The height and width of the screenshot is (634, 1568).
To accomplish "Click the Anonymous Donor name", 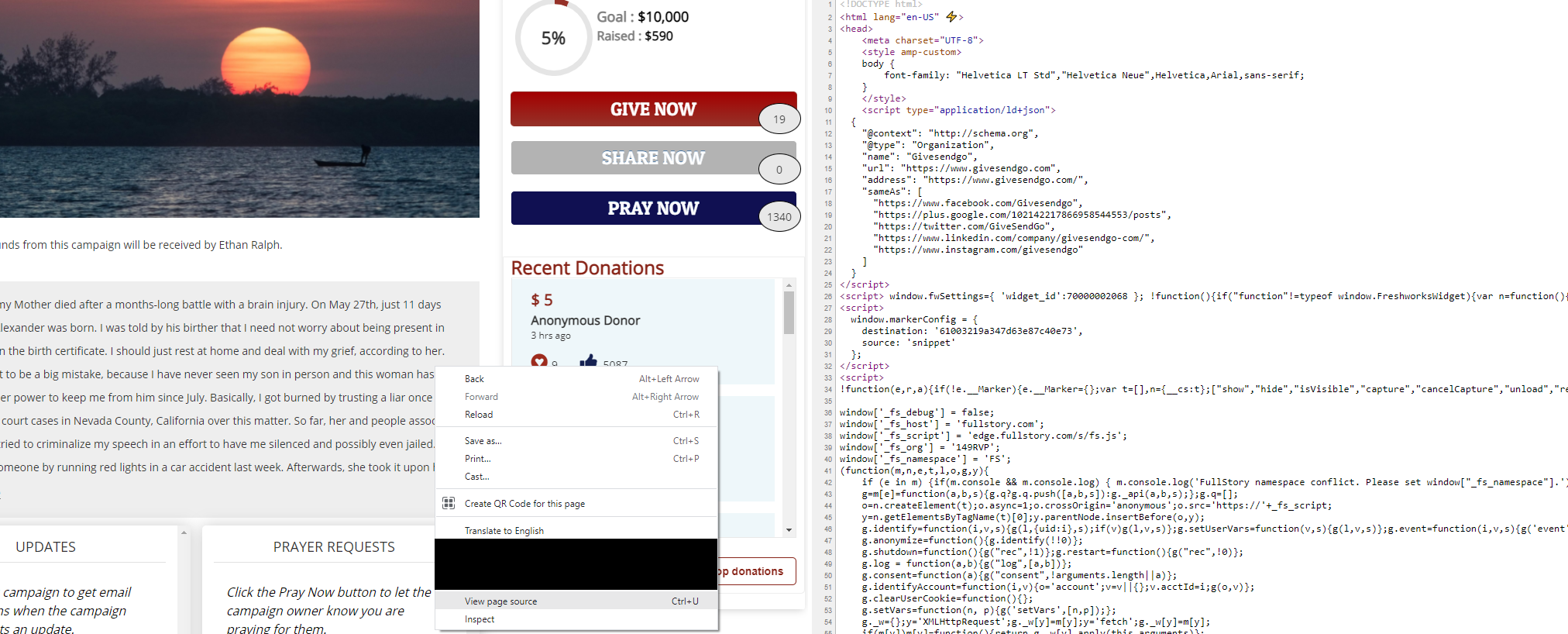I will [x=585, y=320].
